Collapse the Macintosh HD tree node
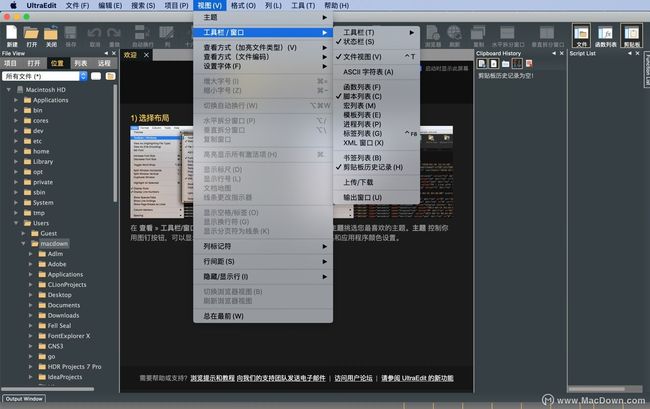Screen dimensions: 650x409 9,90
